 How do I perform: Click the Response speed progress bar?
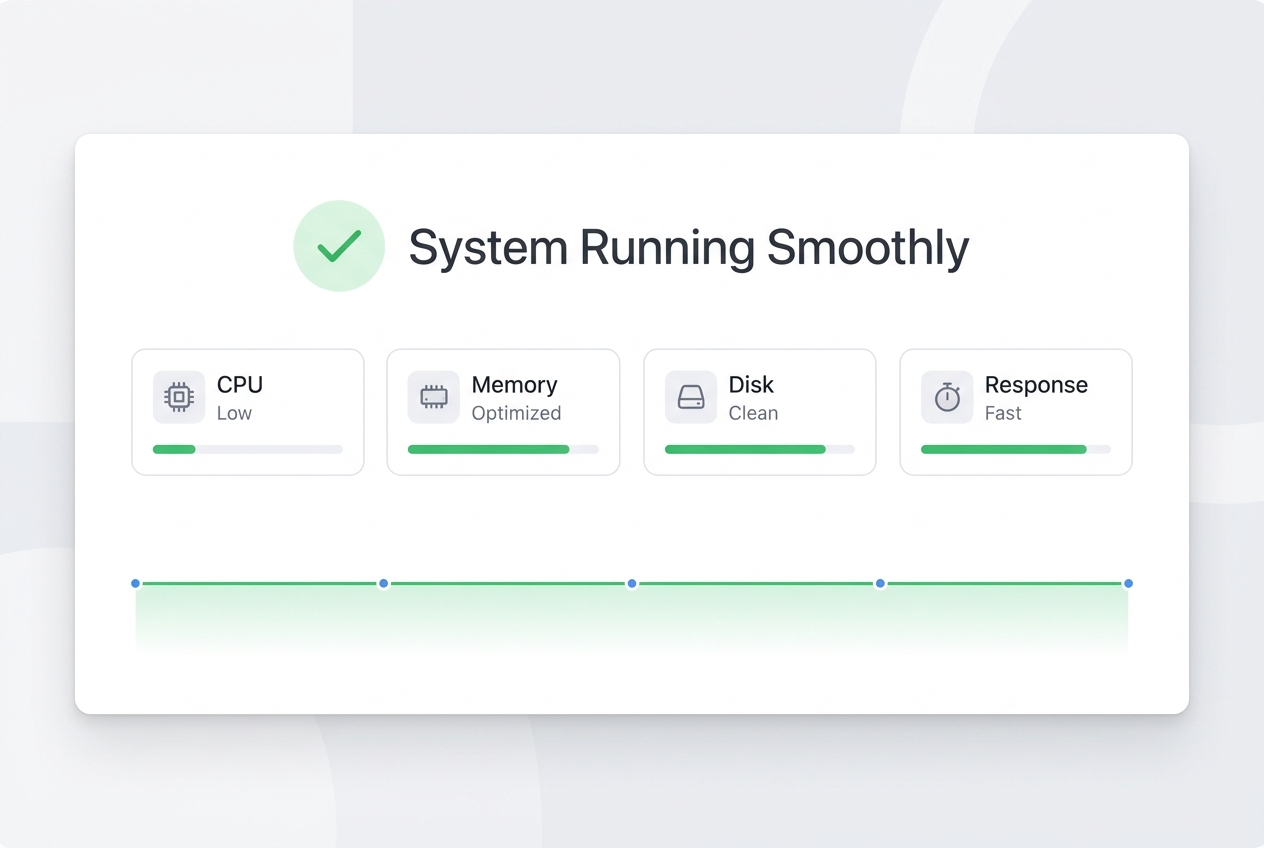[1016, 450]
